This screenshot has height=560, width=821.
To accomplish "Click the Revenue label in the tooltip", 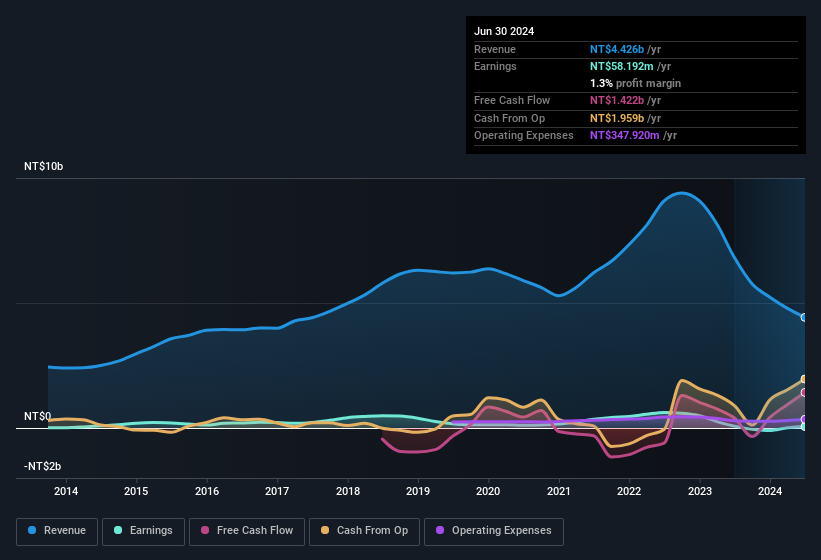I will click(495, 49).
